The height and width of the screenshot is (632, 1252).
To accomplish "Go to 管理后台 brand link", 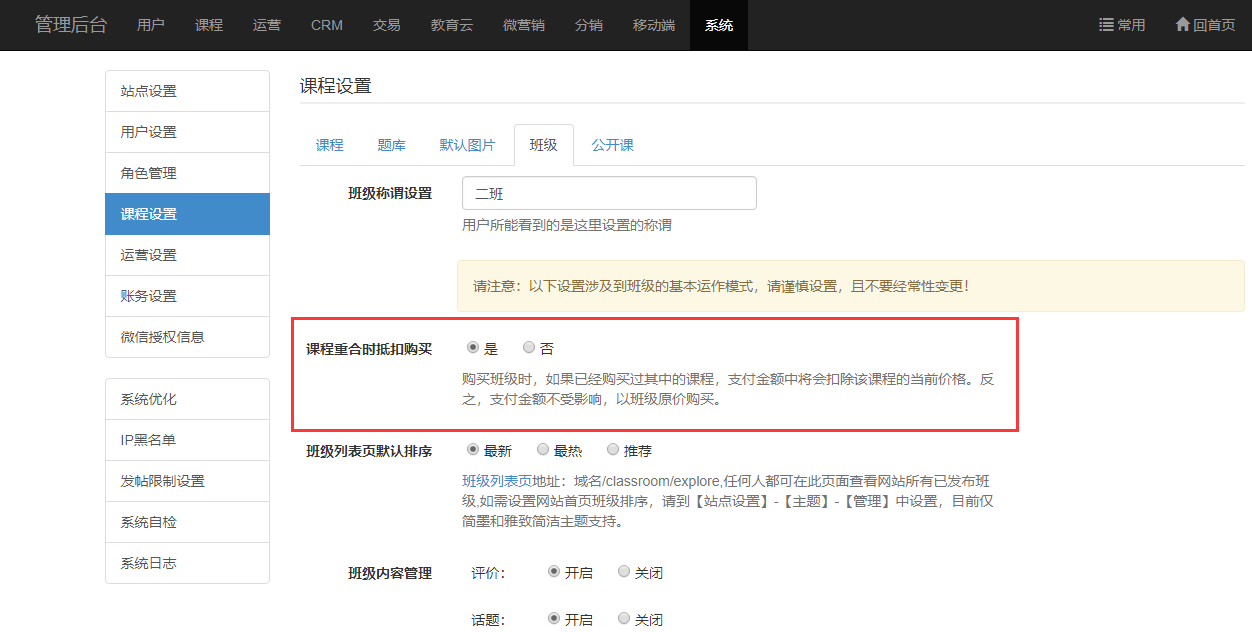I will (71, 25).
